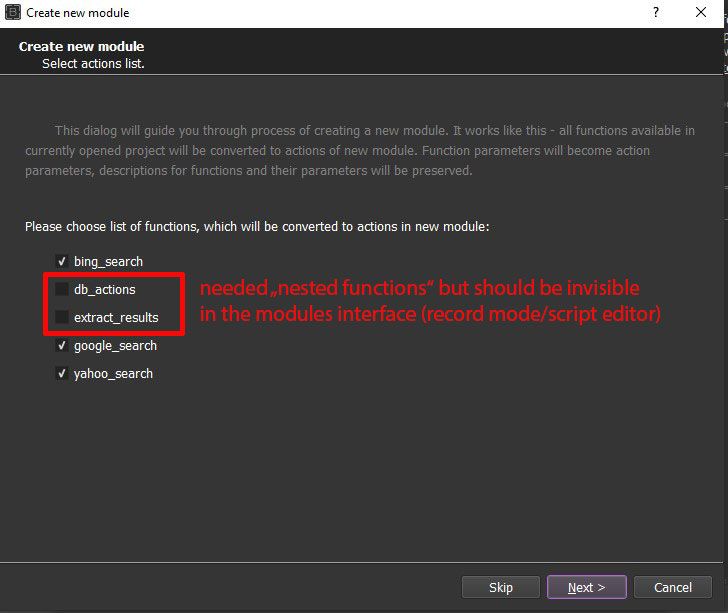The height and width of the screenshot is (613, 728).
Task: Click the extract_results function name
Action: [x=115, y=317]
